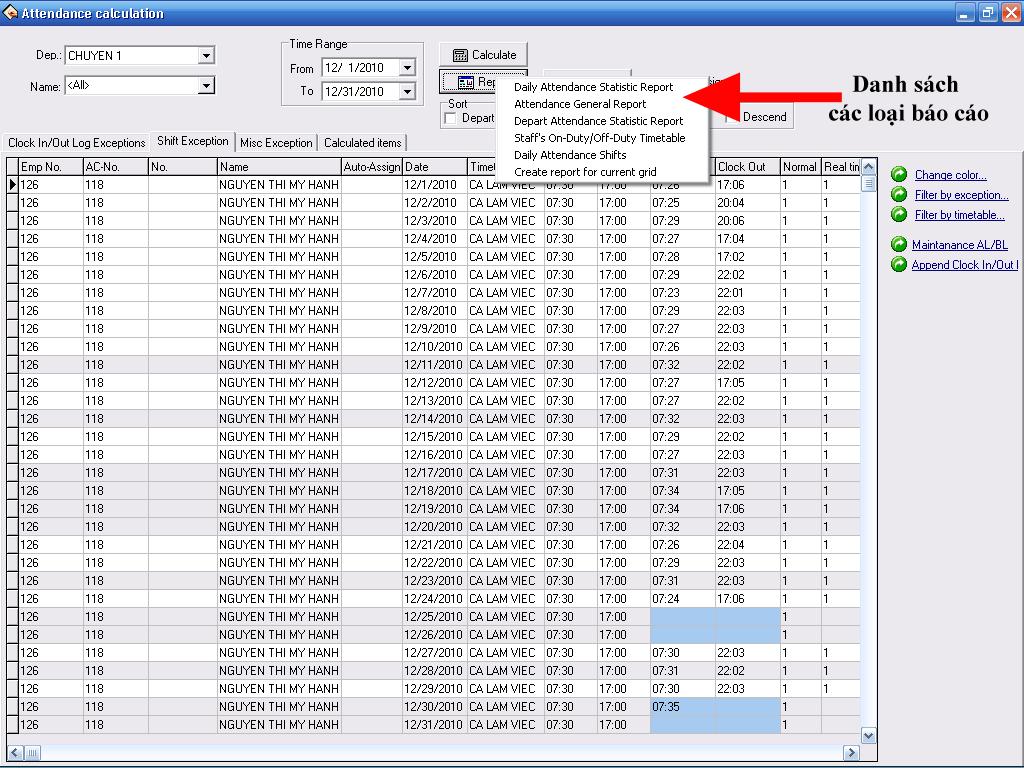The image size is (1024, 768).
Task: Click green icon beside Maintanance AL/BL
Action: [x=899, y=244]
